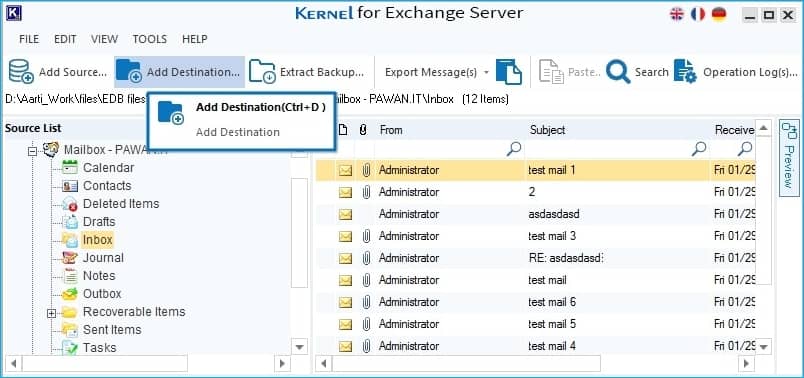Click the Sent Items folder icon
The image size is (804, 378).
pyautogui.click(x=70, y=329)
